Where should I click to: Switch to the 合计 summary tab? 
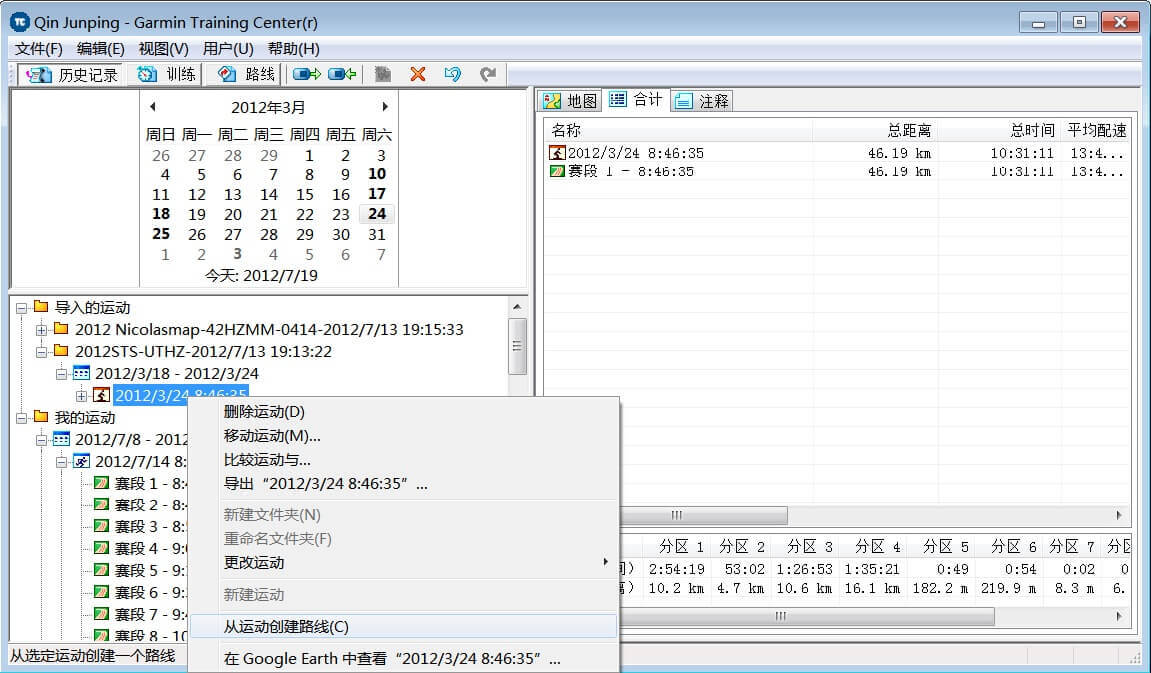click(636, 100)
